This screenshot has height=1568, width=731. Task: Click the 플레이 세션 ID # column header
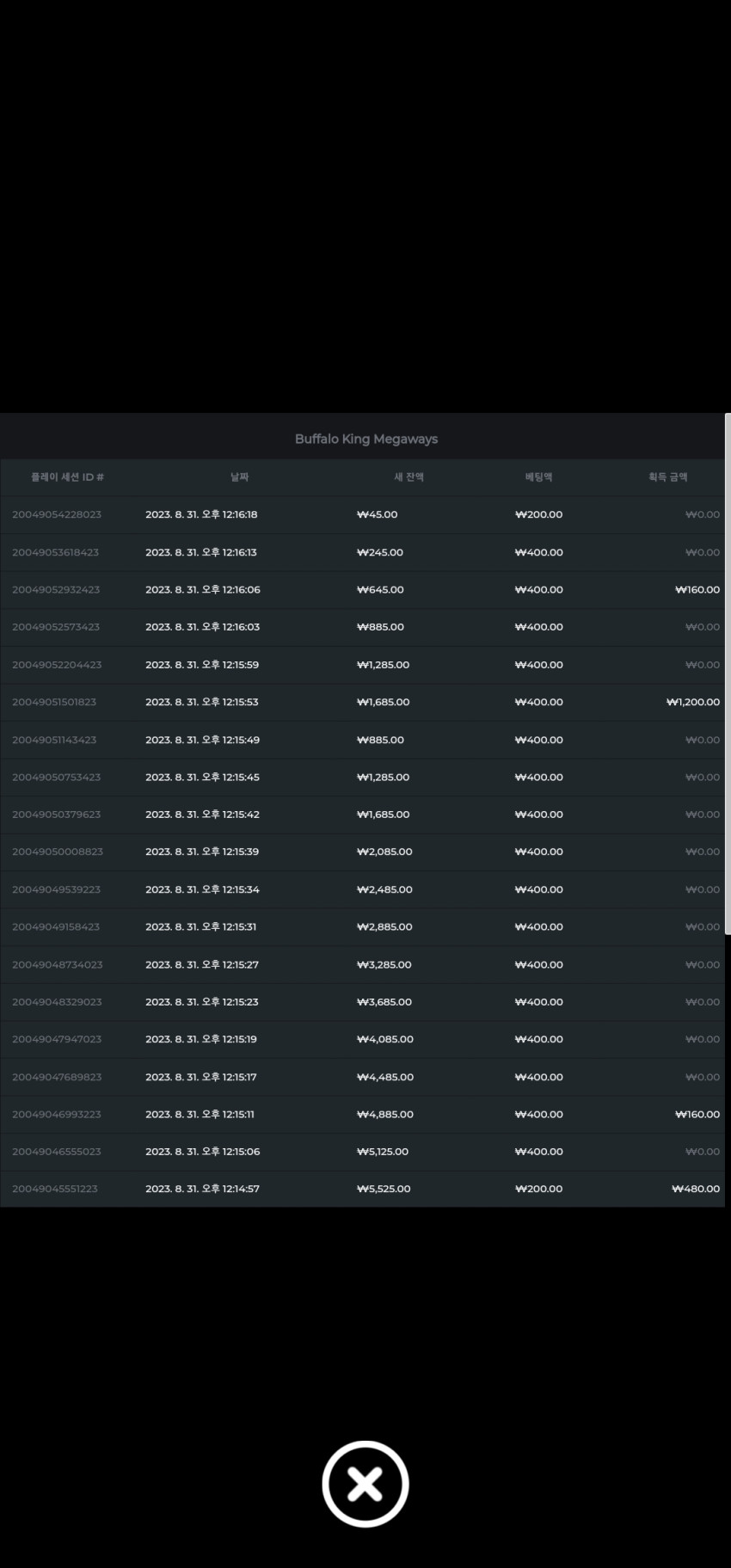click(67, 477)
